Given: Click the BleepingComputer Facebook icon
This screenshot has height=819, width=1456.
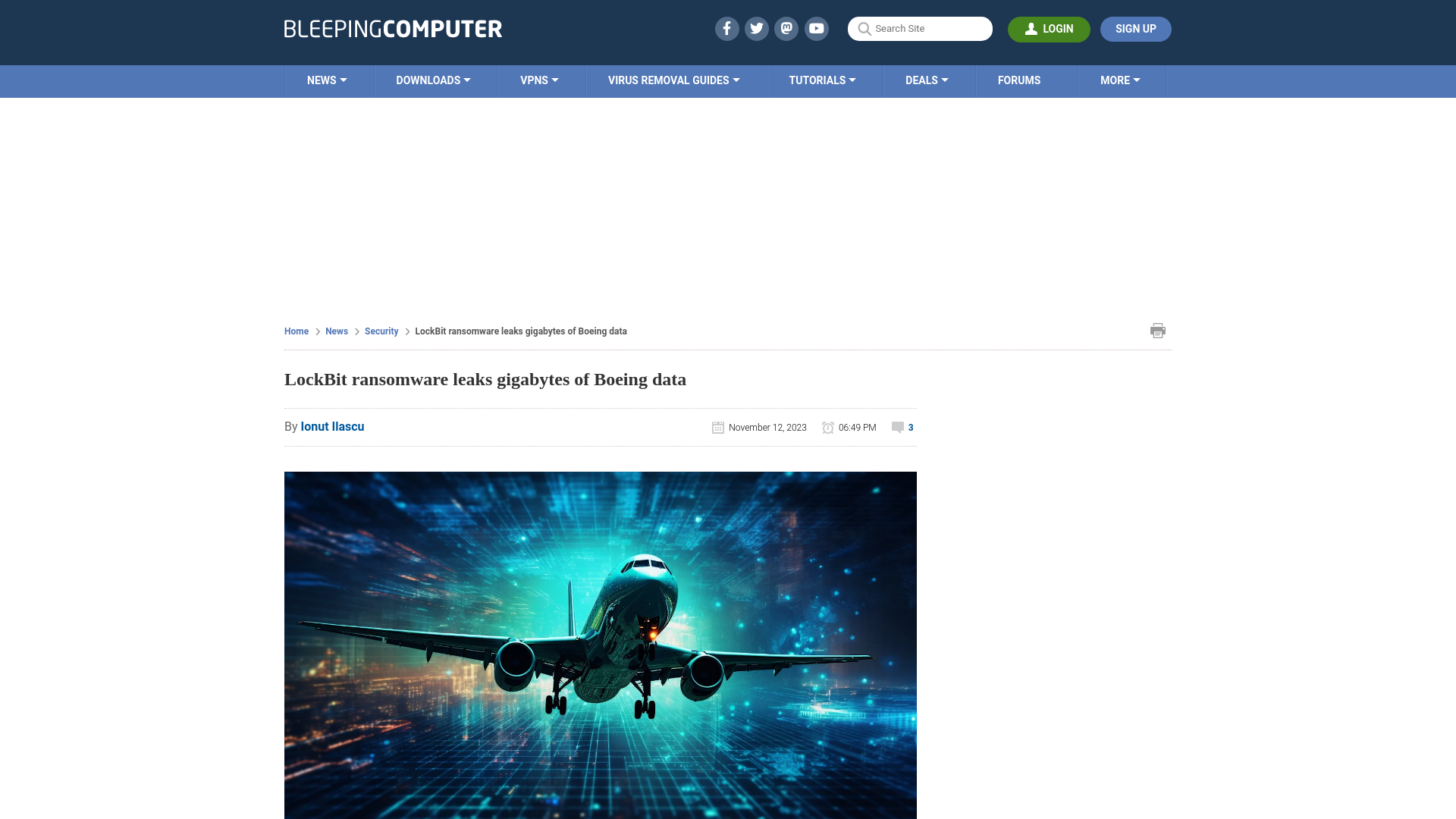Looking at the screenshot, I should pyautogui.click(x=726, y=28).
